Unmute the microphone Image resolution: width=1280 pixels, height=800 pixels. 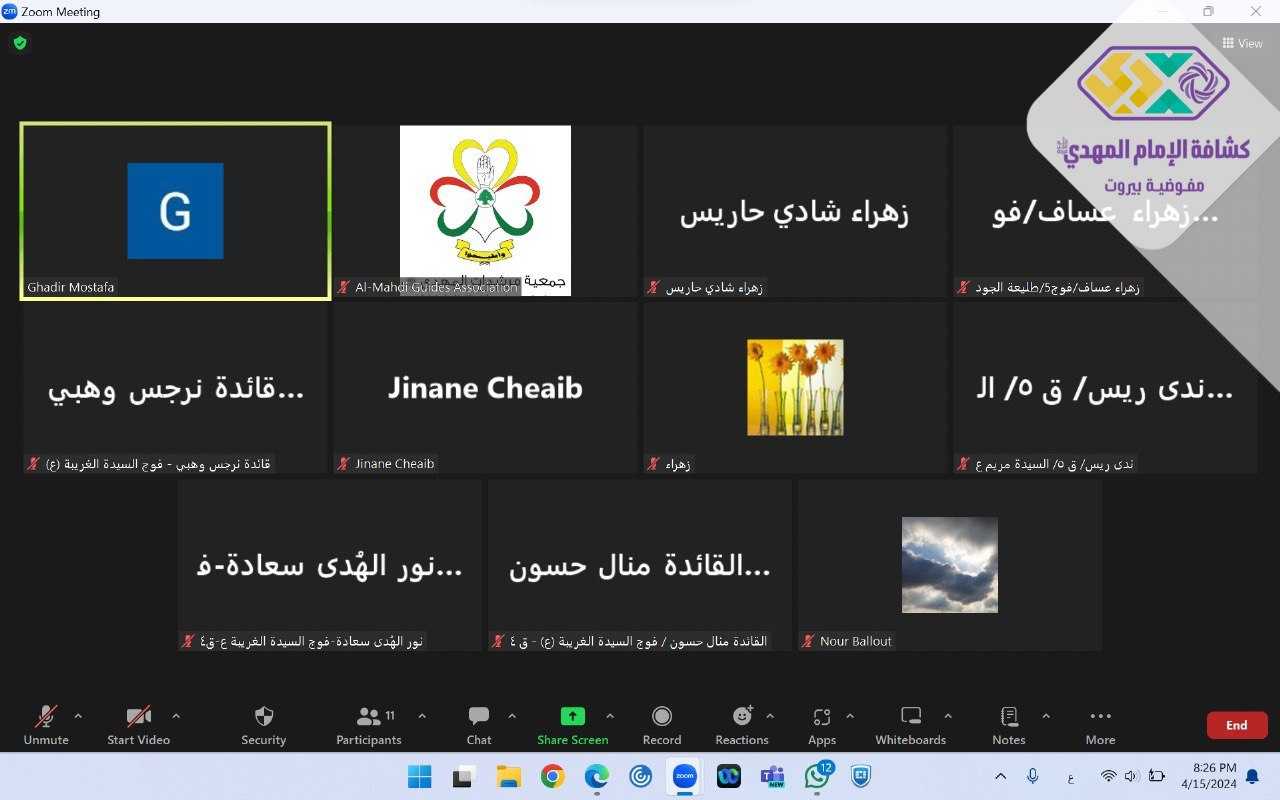pos(46,717)
